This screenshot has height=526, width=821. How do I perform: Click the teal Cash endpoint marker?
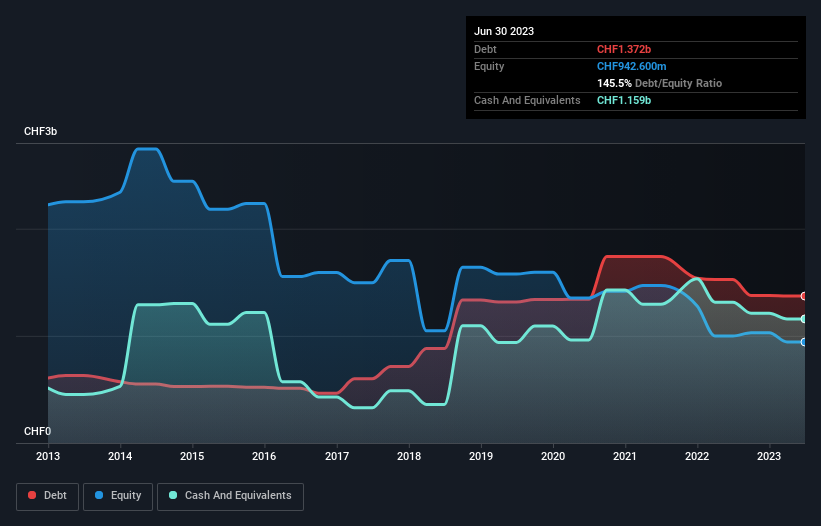(804, 319)
